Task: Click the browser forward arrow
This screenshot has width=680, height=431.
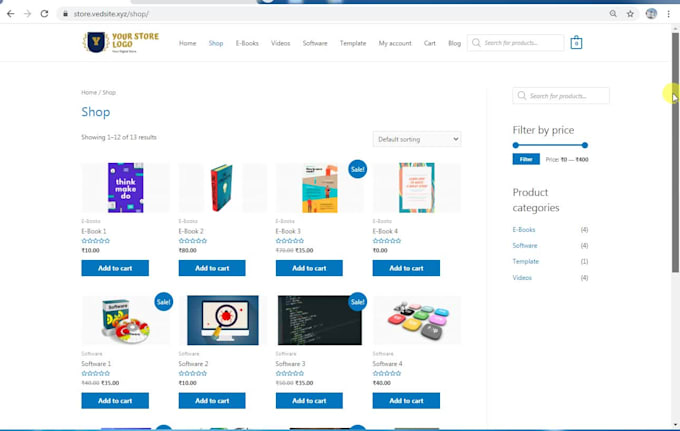Action: [27, 14]
